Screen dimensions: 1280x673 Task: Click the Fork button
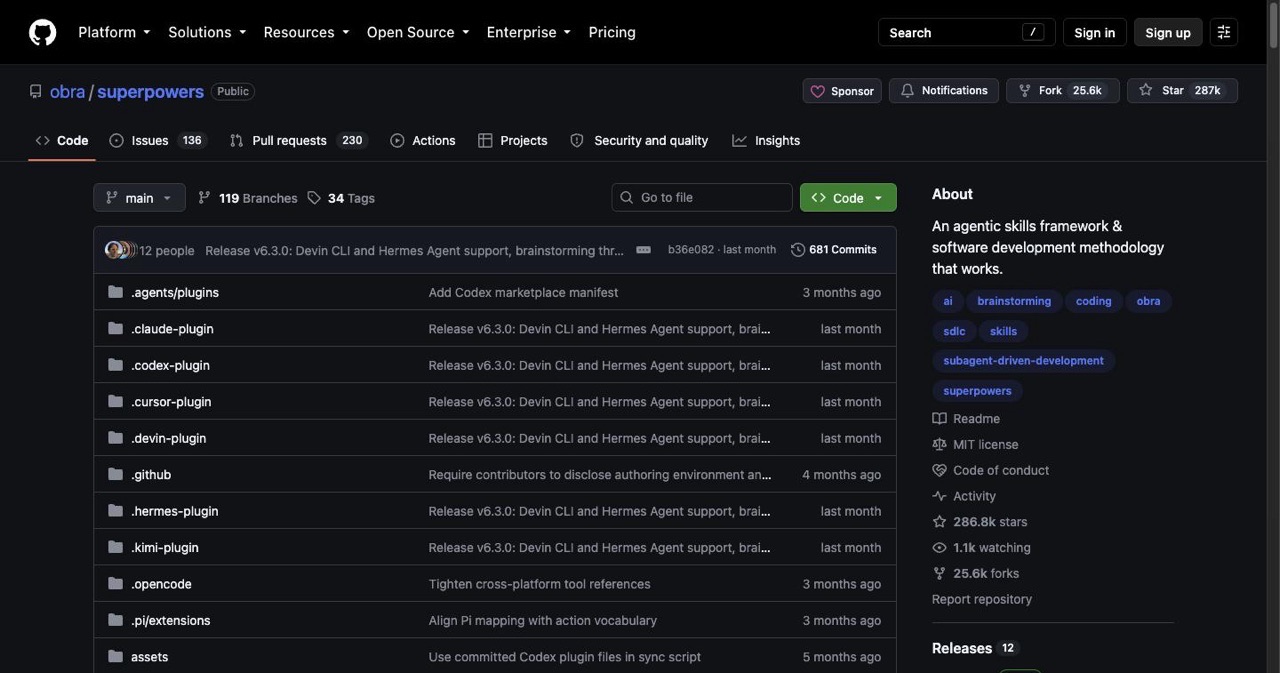[x=1063, y=91]
